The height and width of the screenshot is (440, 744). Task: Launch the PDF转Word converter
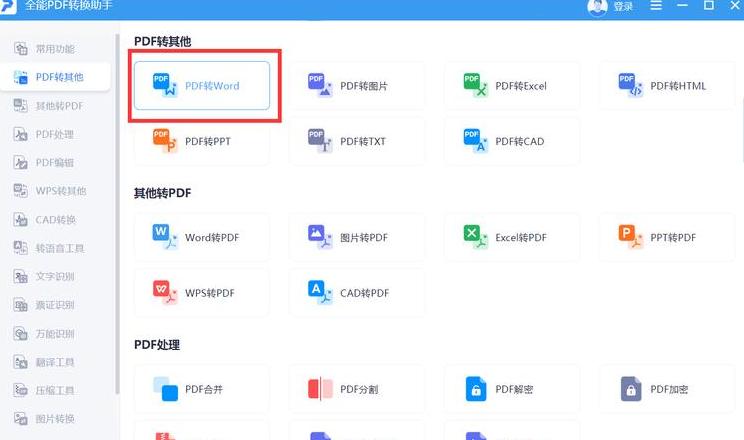tap(202, 85)
